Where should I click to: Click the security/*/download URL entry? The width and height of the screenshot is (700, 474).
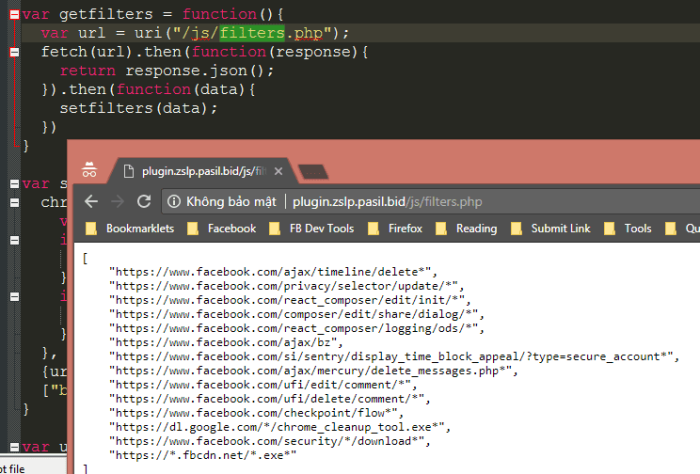coord(270,441)
